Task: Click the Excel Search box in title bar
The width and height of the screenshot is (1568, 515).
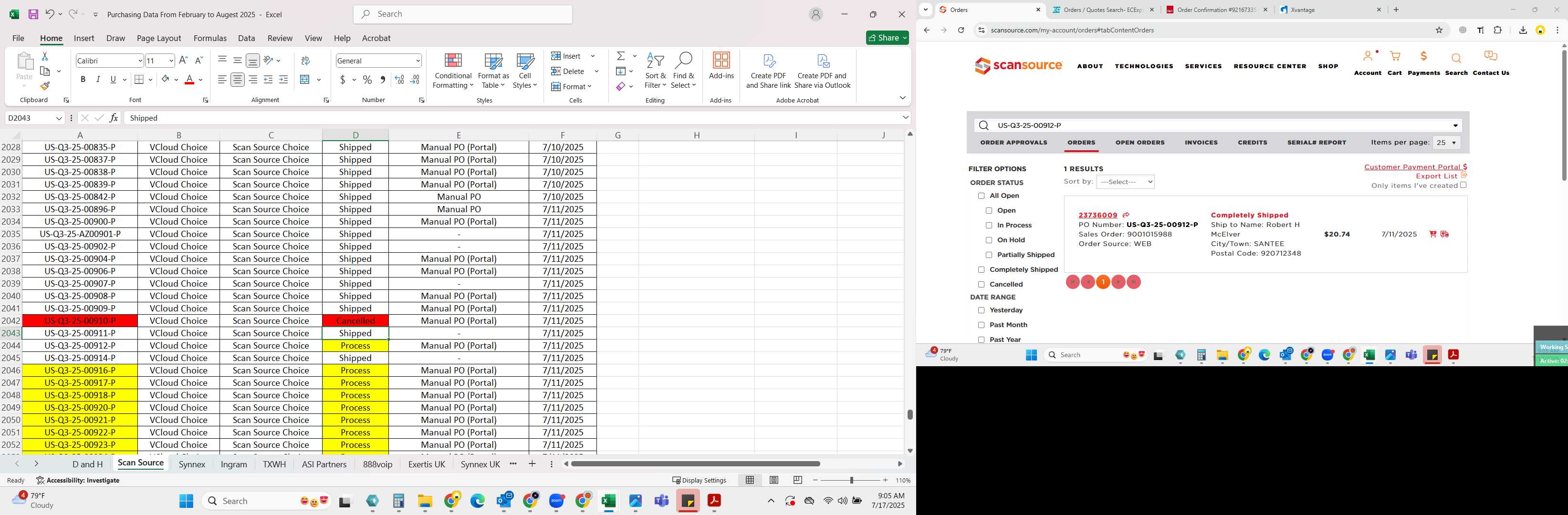Action: (462, 14)
